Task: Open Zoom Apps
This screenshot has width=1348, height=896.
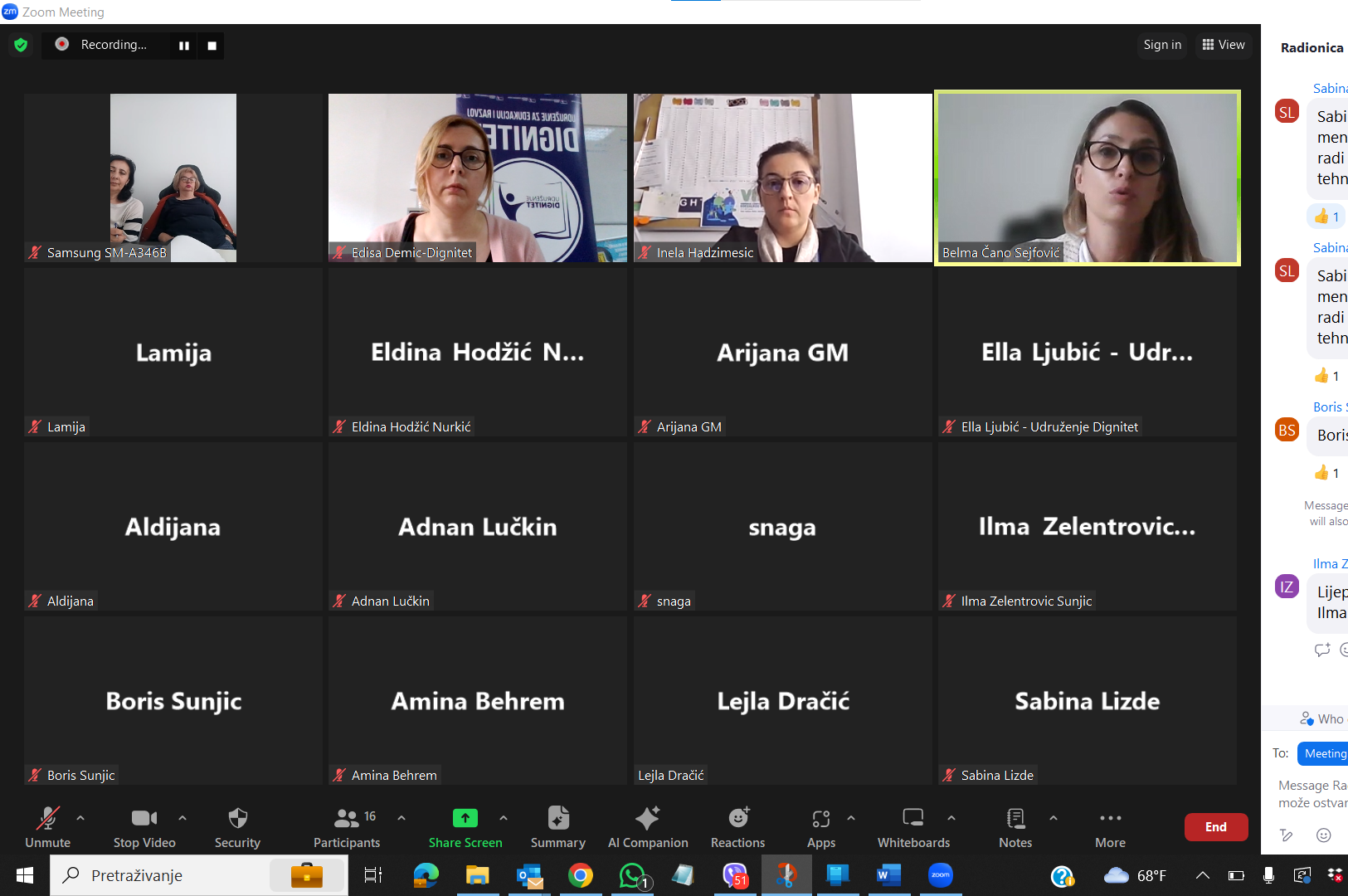Action: point(821,827)
